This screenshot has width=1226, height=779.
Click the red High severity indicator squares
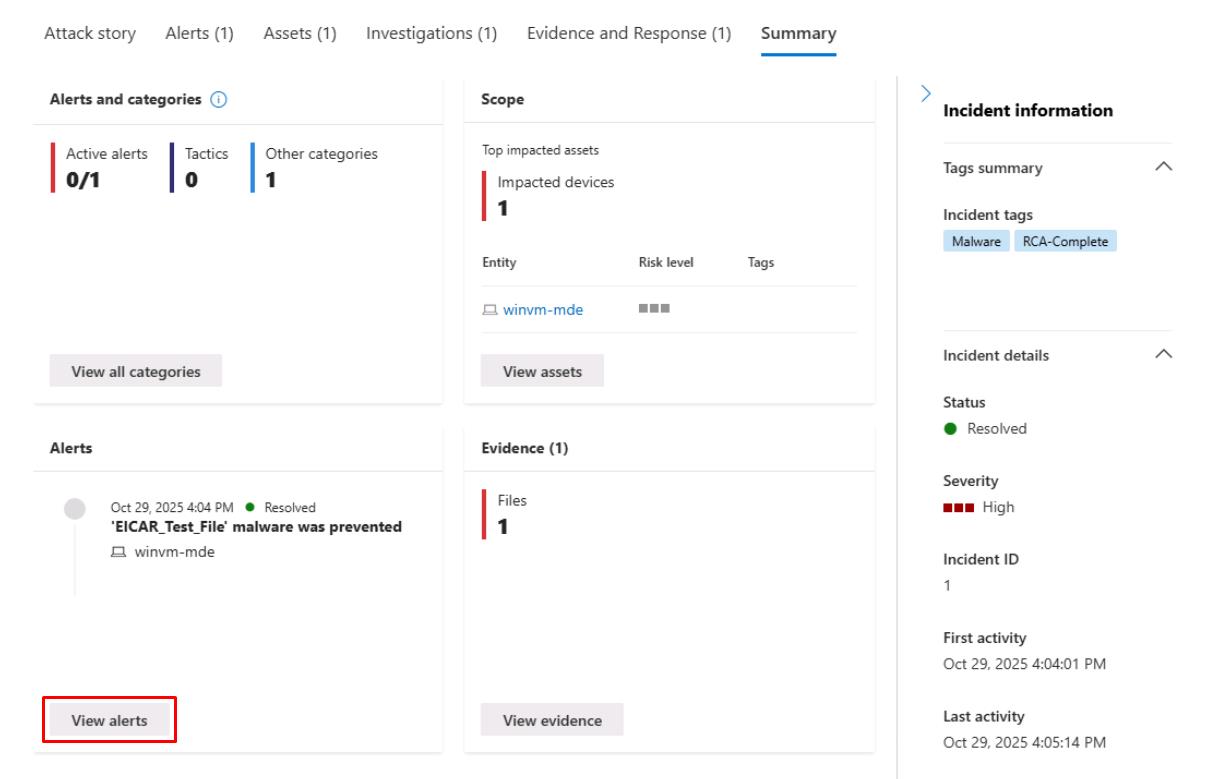tap(959, 507)
